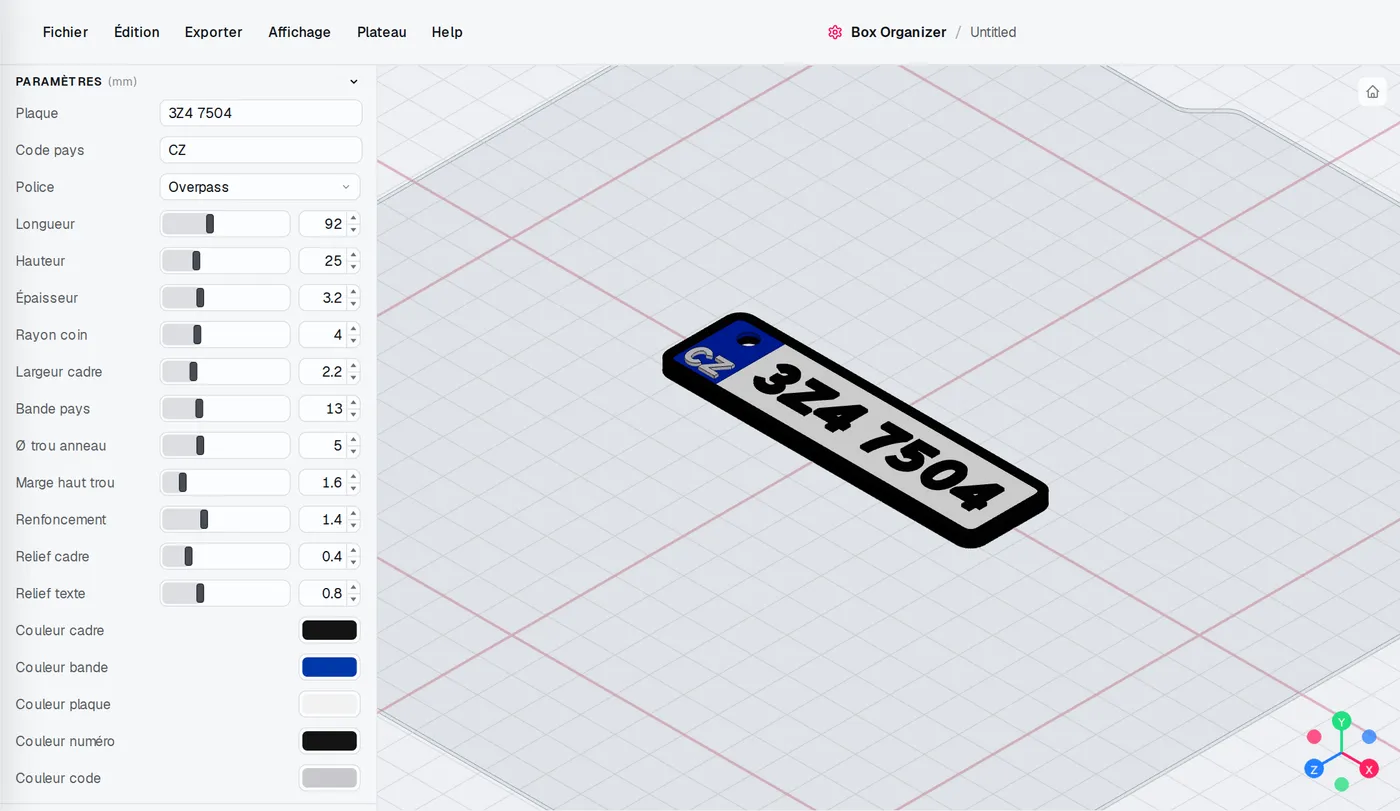Viewport: 1400px width, 811px height.
Task: Click the Untitled project name
Action: pos(993,32)
